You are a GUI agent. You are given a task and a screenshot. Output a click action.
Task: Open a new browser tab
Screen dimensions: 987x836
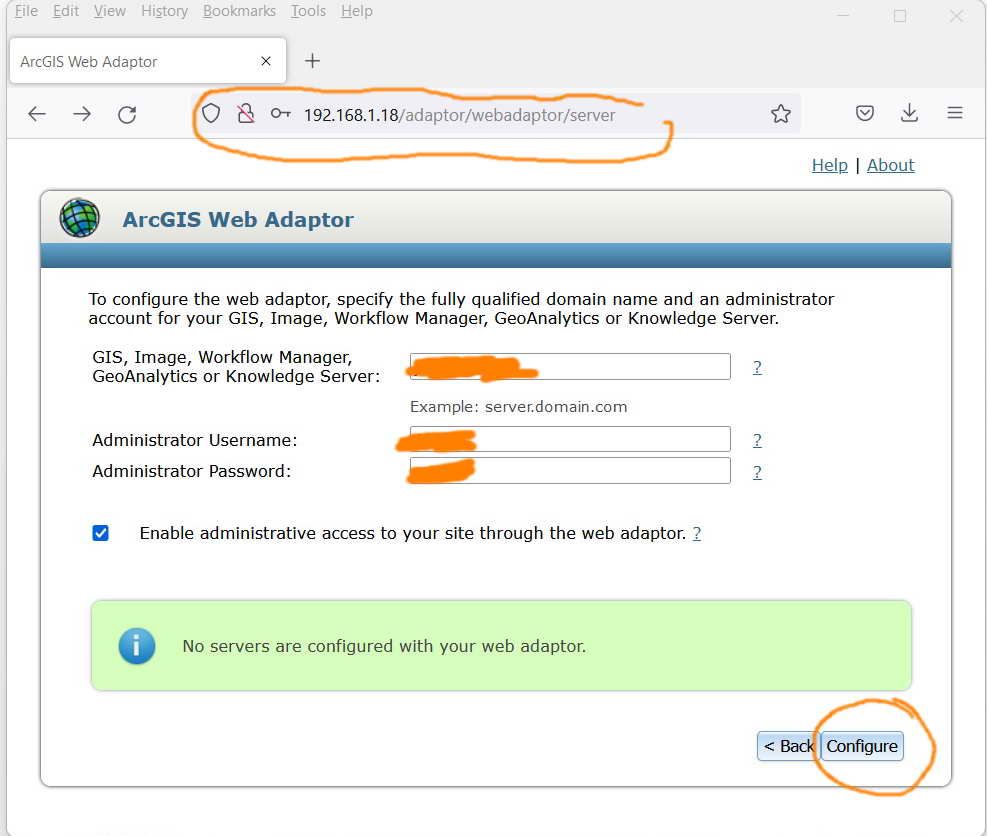tap(312, 60)
